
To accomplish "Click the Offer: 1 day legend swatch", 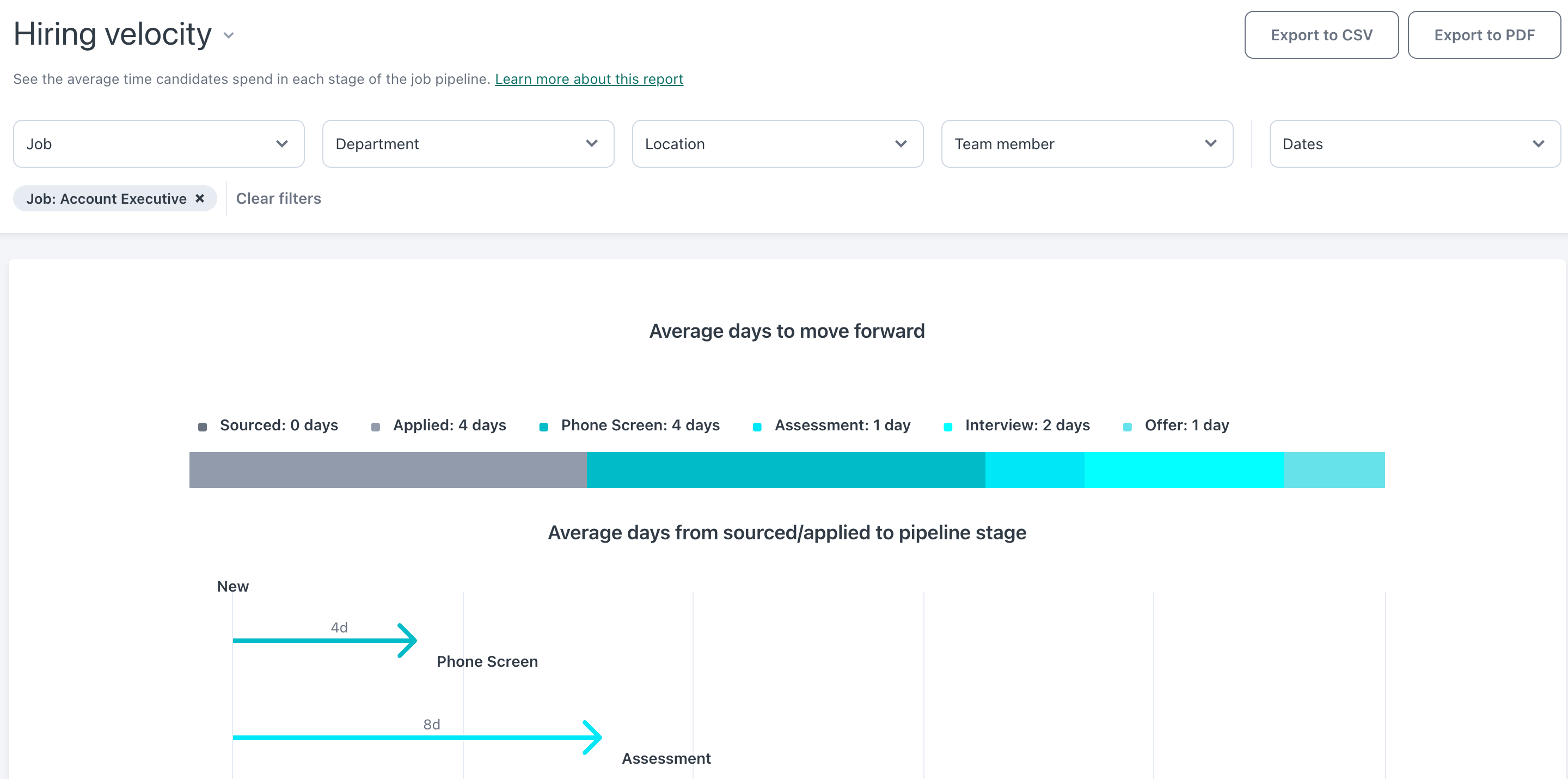I will (1128, 427).
